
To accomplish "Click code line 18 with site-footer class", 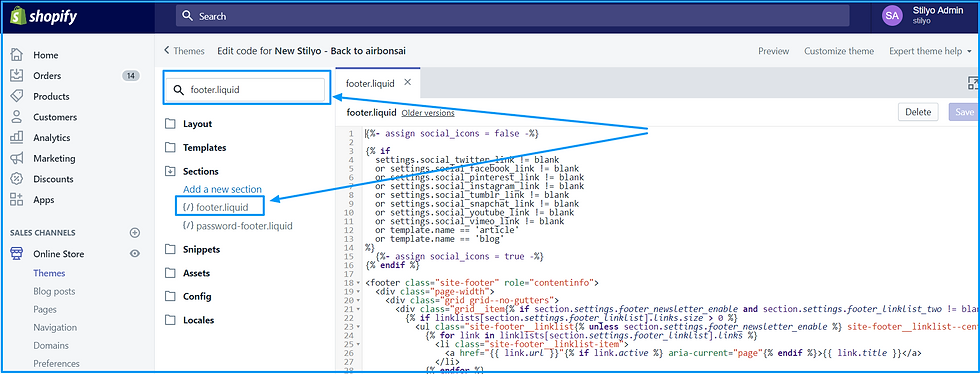I will pyautogui.click(x=482, y=283).
